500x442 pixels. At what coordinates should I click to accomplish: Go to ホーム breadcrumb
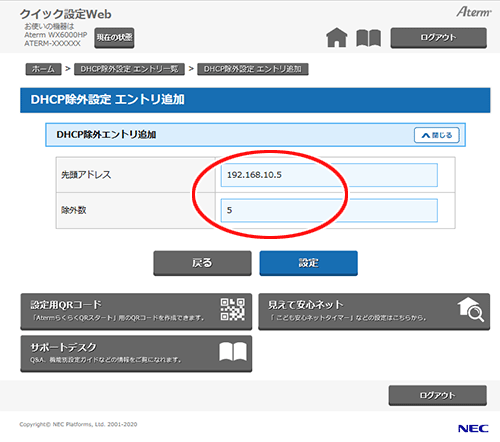(43, 69)
